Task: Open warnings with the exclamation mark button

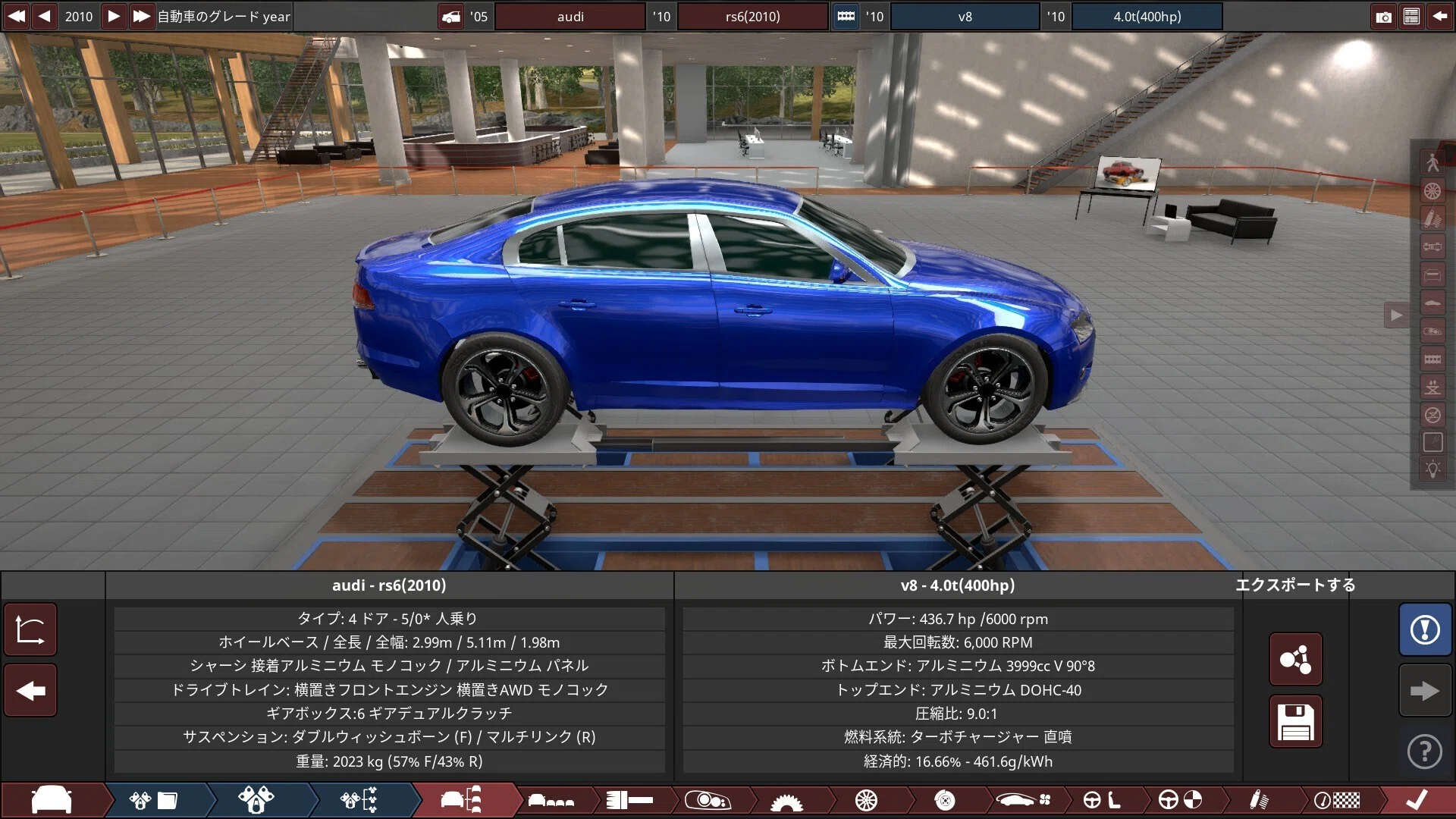Action: (x=1425, y=629)
